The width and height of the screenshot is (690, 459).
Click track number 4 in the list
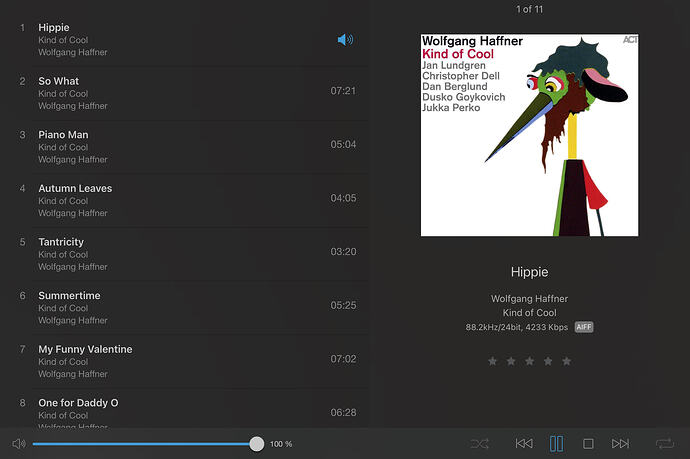22,188
